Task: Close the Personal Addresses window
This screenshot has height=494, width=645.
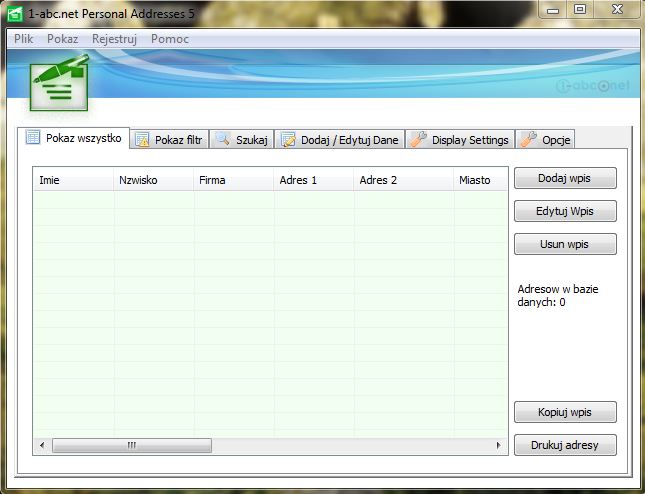Action: click(x=617, y=10)
